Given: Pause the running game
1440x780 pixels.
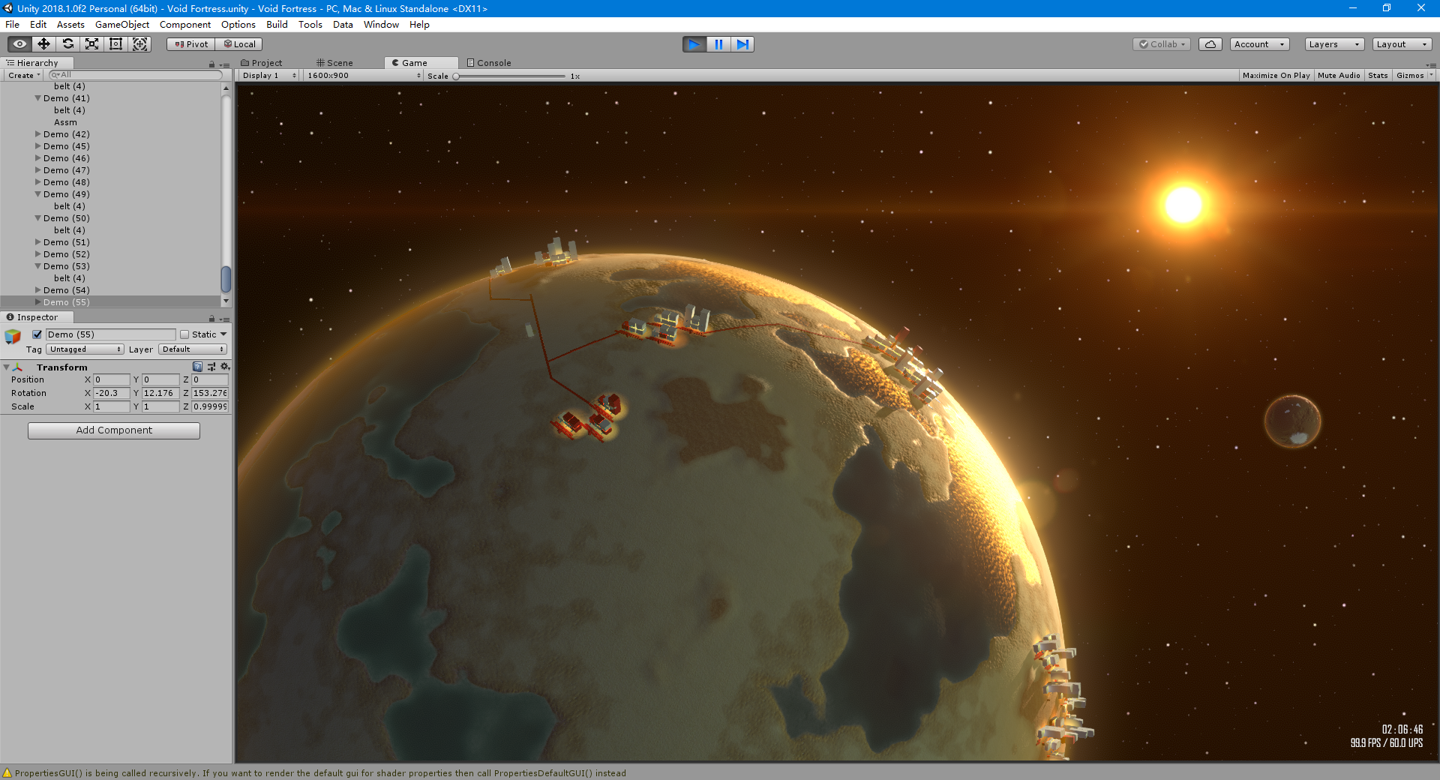Looking at the screenshot, I should [x=718, y=44].
